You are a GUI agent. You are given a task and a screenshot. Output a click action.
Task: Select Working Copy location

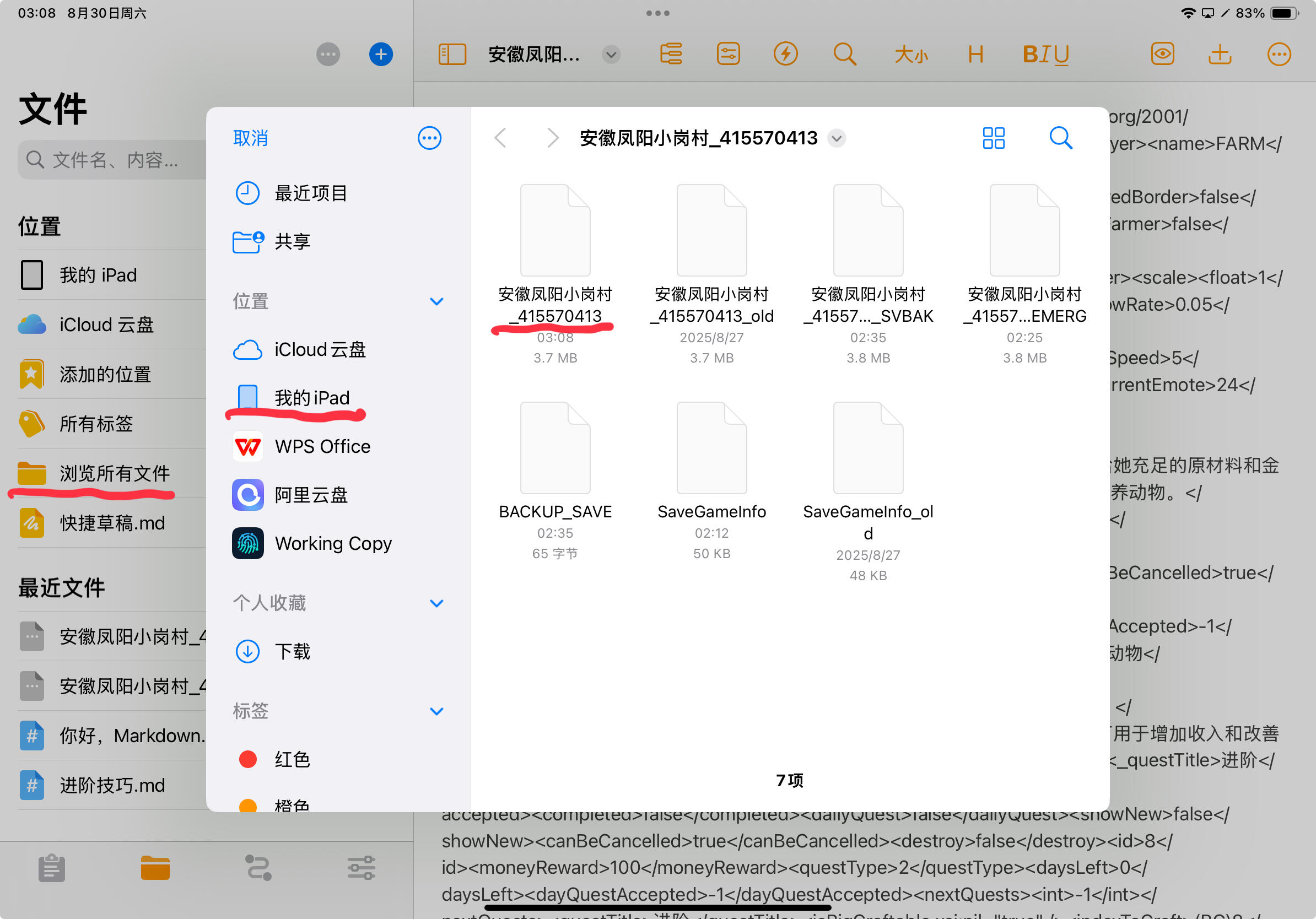click(338, 543)
